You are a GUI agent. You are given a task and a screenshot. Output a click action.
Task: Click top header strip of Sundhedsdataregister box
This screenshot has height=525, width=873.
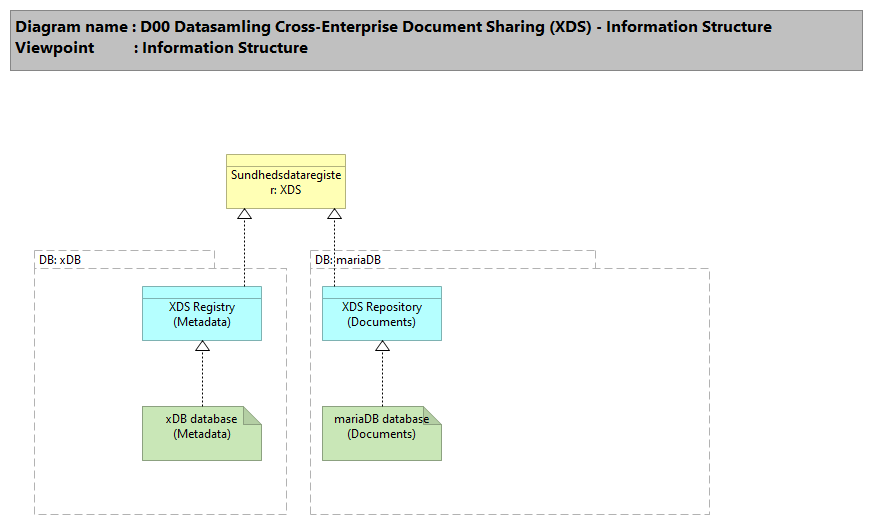[285, 160]
